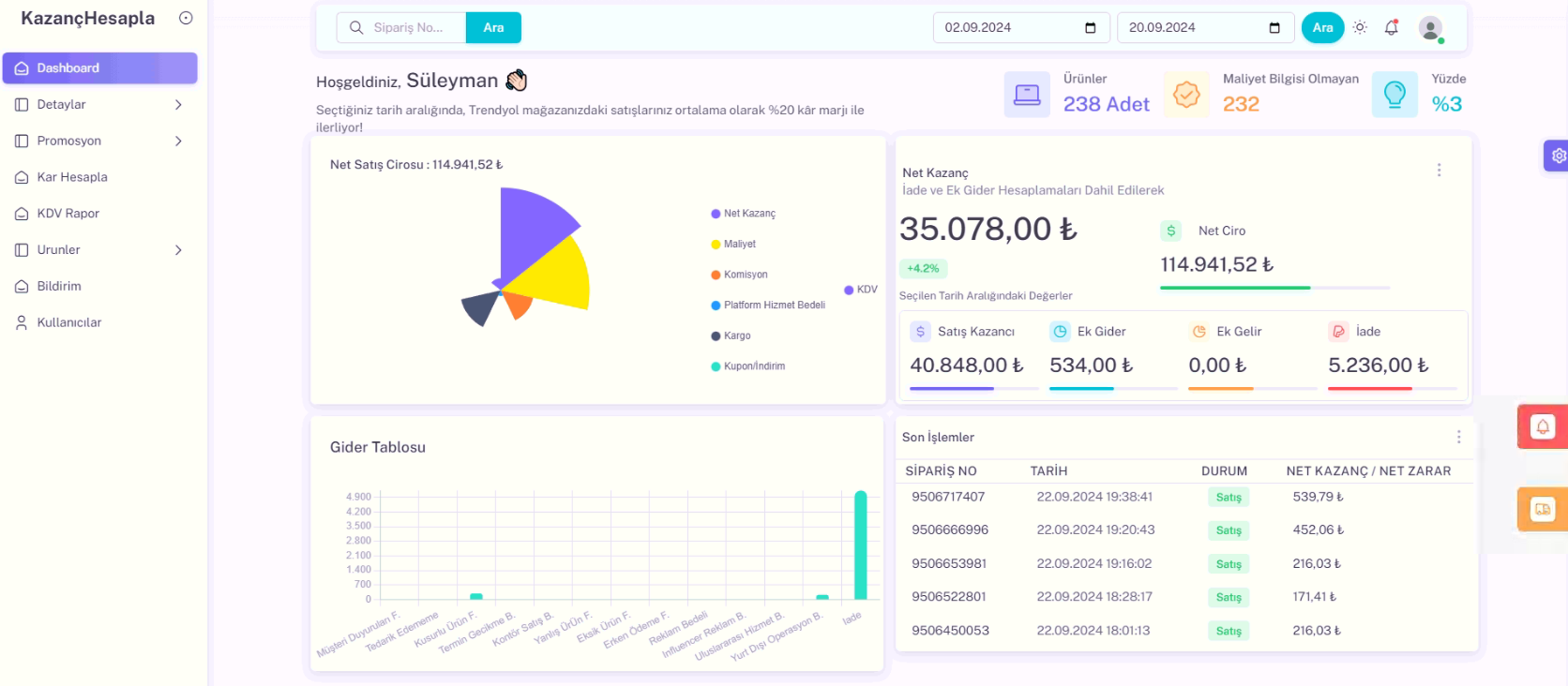Viewport: 1568px width, 686px height.
Task: Click the KDV Rapor icon
Action: coord(22,214)
